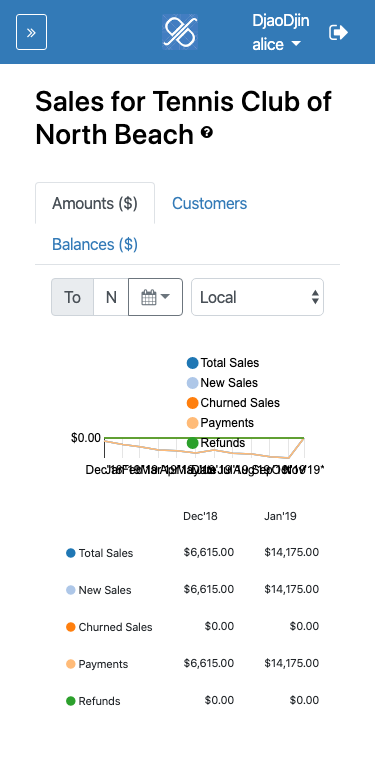Click the date input field beside To
Screen dimensions: 375x763
point(111,297)
